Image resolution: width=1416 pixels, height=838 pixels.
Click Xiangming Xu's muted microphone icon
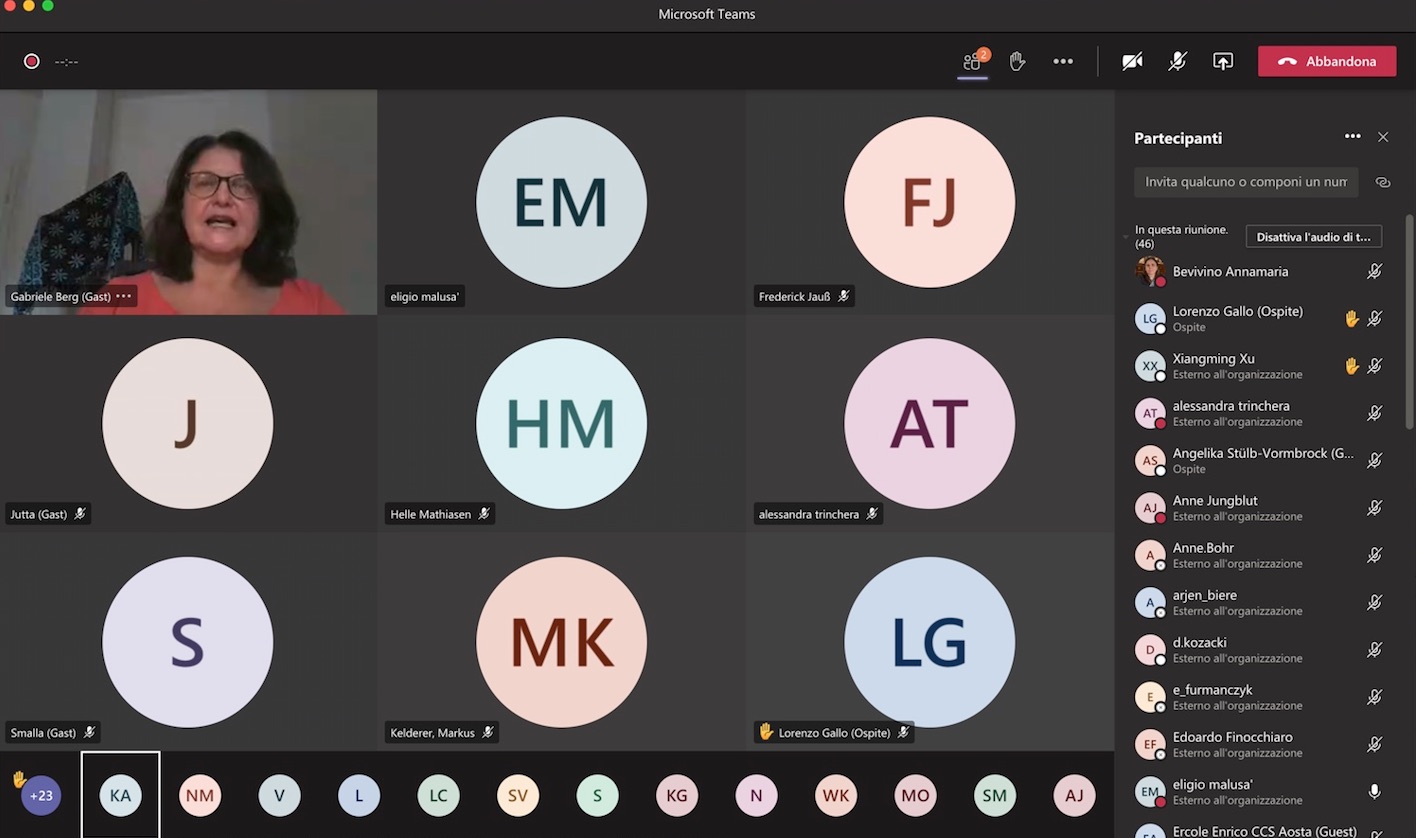coord(1375,366)
